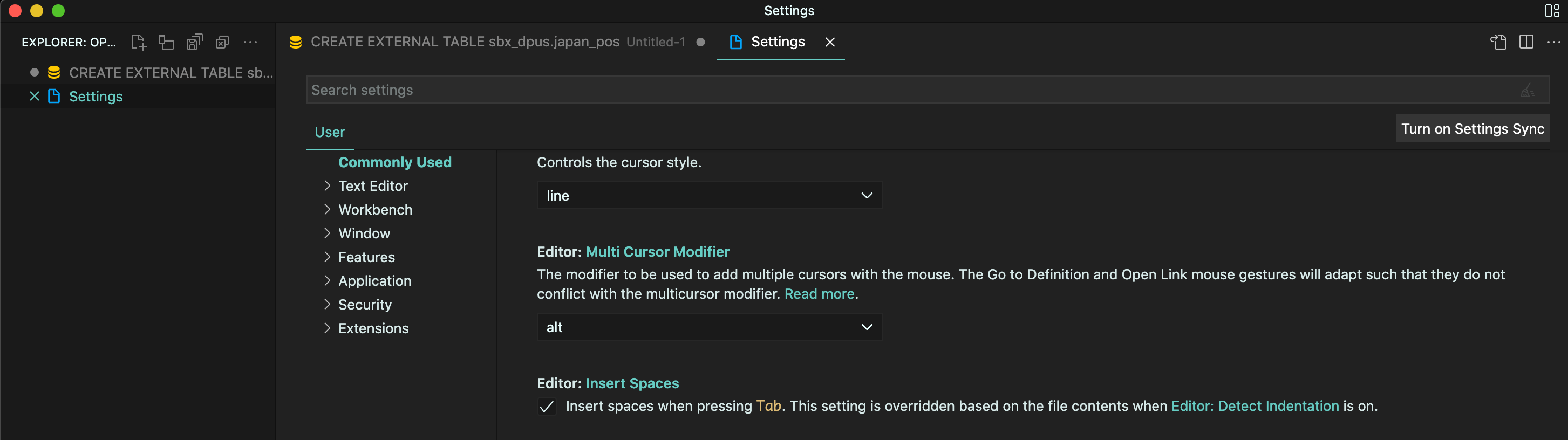Click the Save All icon in Explorer

[x=194, y=42]
